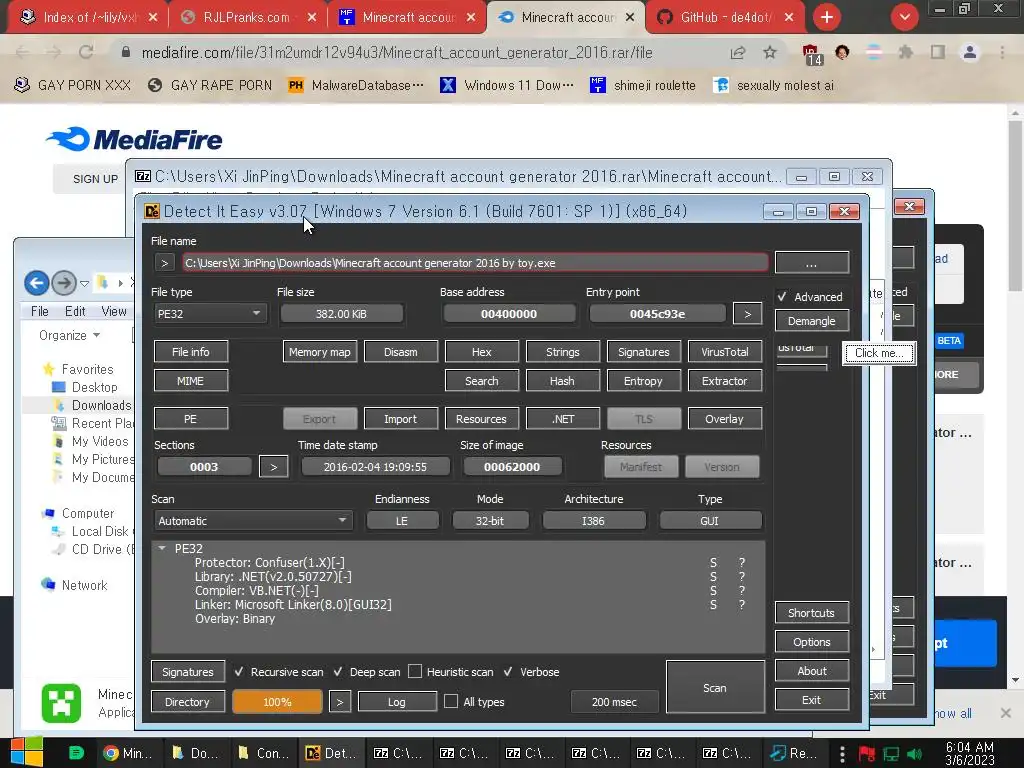Select Downloads in Explorer favorites

tap(101, 405)
